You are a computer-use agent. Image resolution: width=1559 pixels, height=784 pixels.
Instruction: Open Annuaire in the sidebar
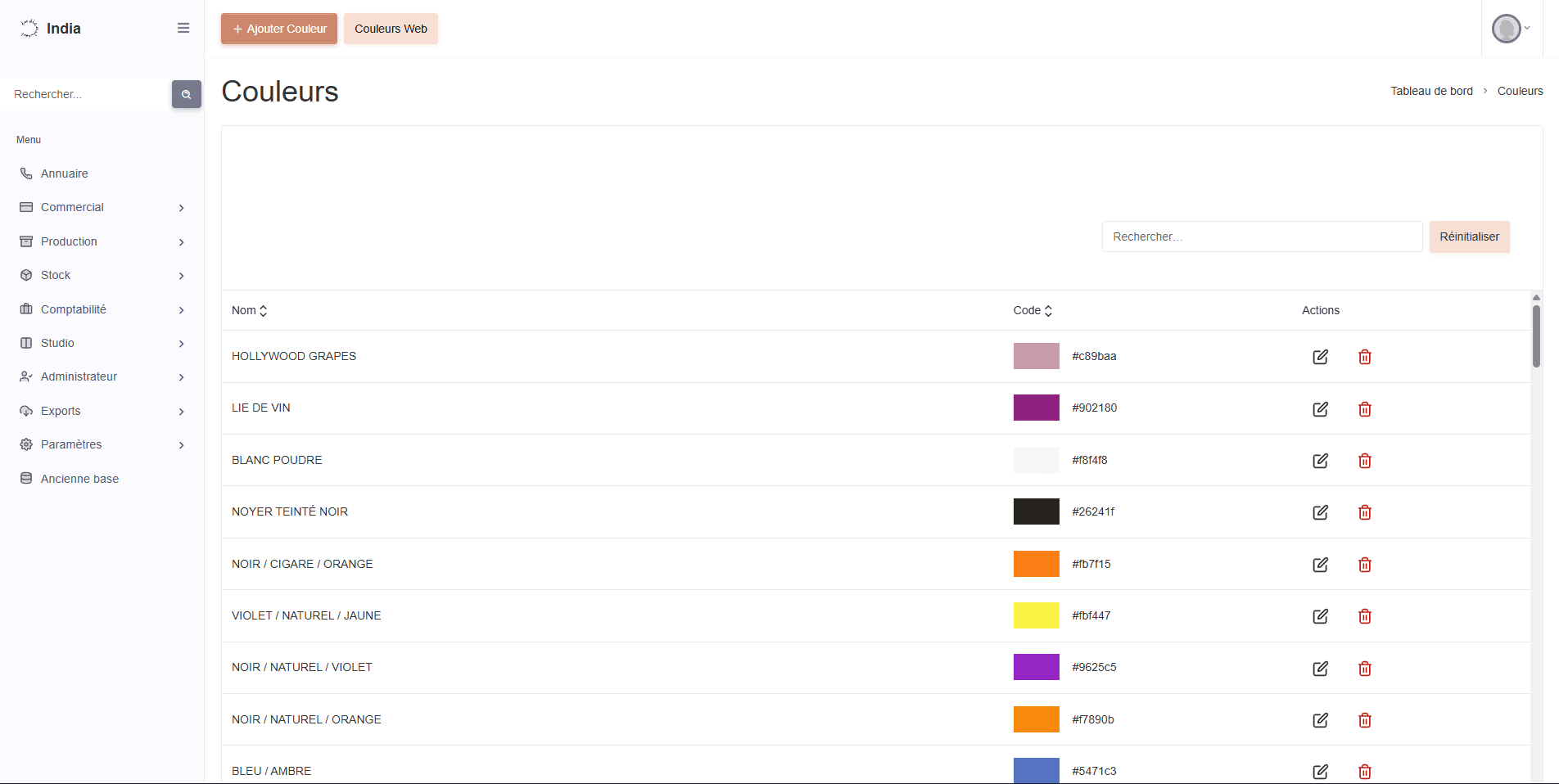coord(65,173)
